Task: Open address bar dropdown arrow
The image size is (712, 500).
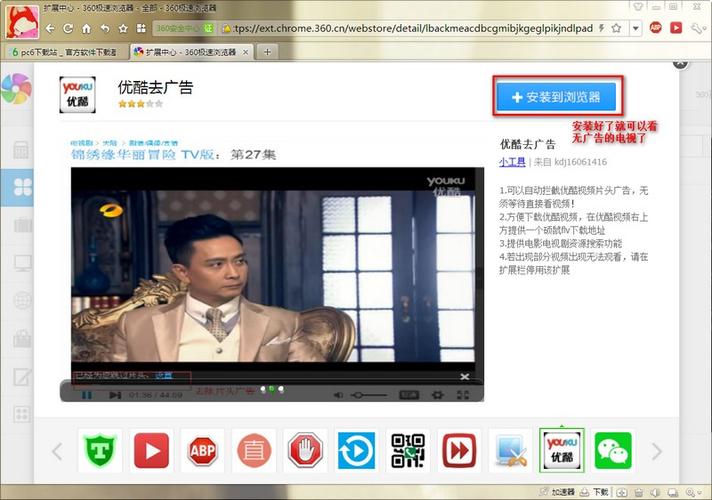Action: [636, 28]
